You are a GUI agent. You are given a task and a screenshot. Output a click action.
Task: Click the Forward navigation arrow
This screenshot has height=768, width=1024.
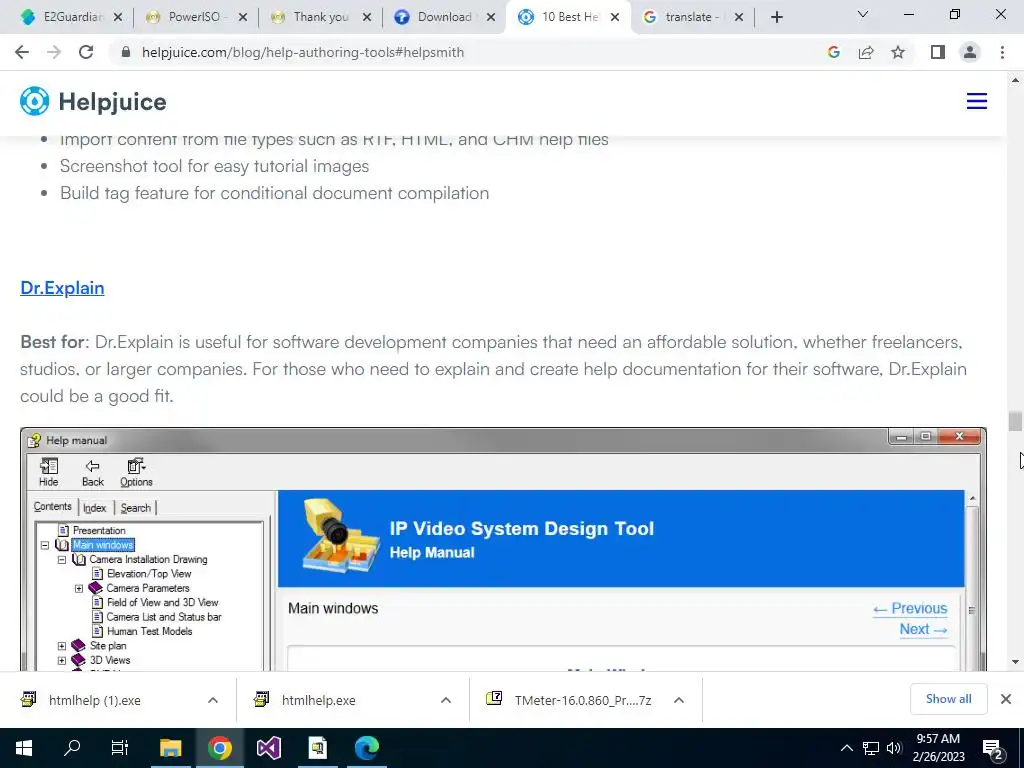(x=54, y=52)
